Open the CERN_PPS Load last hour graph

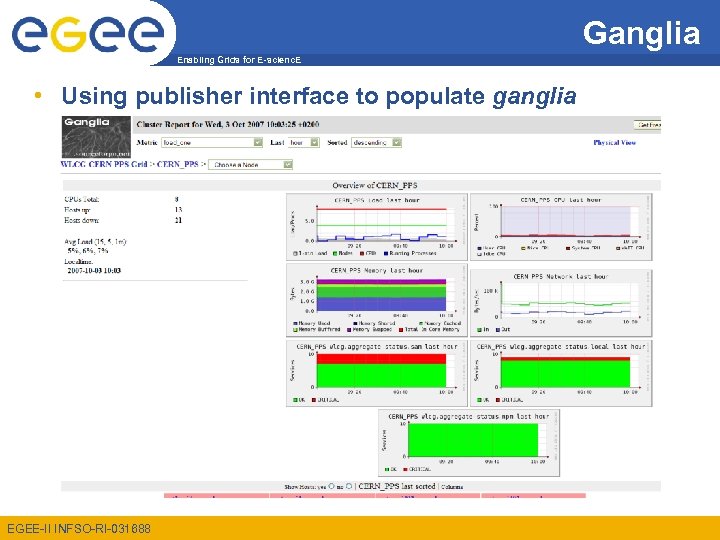click(377, 227)
